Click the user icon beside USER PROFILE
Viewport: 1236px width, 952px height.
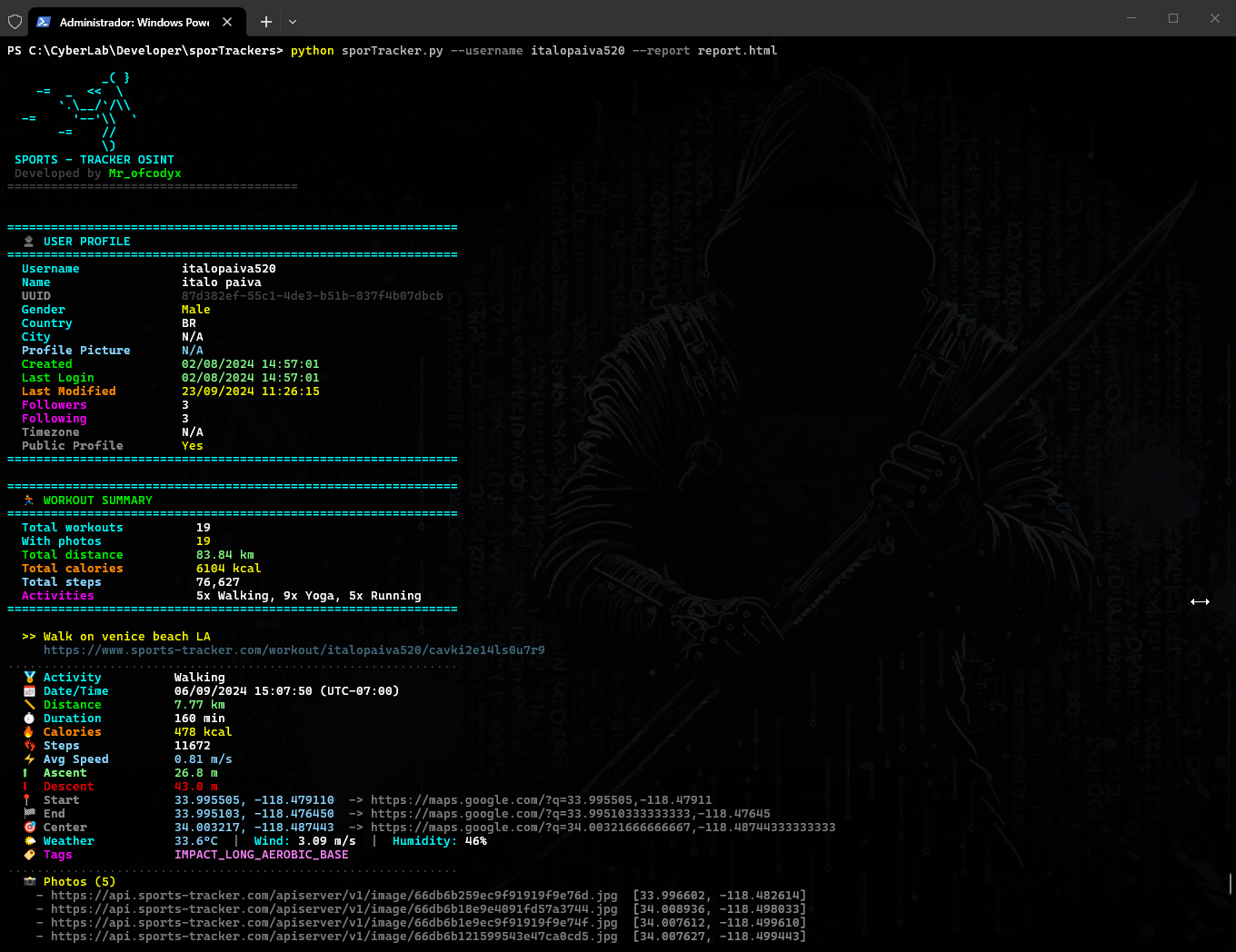point(28,242)
